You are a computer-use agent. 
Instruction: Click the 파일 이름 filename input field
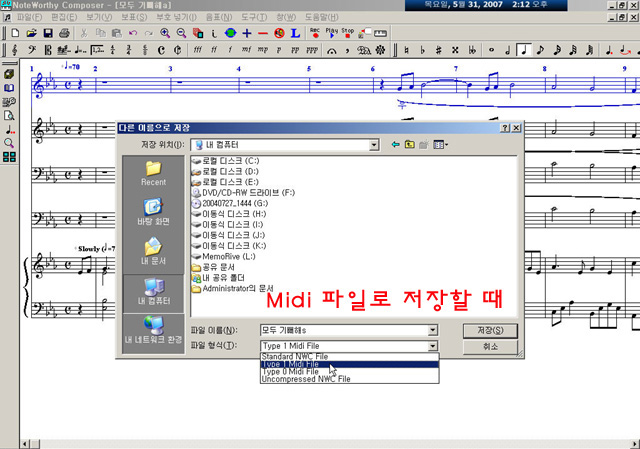[x=344, y=330]
